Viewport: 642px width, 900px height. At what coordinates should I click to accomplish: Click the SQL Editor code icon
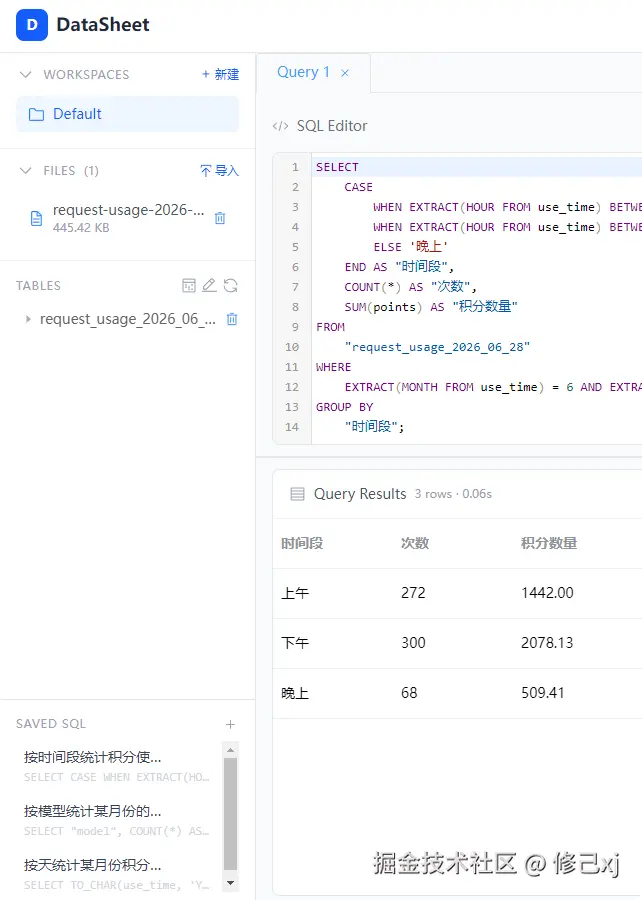(280, 126)
